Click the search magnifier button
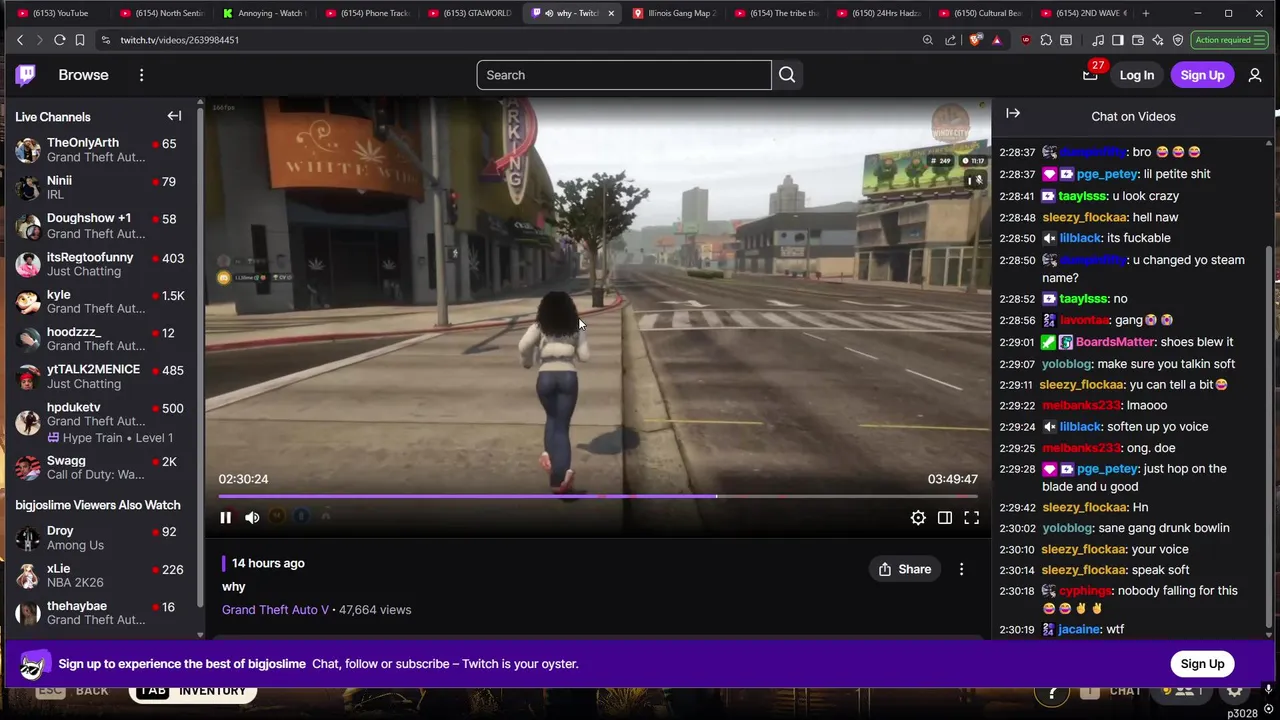Screen dimensions: 1280x720 [x=787, y=75]
